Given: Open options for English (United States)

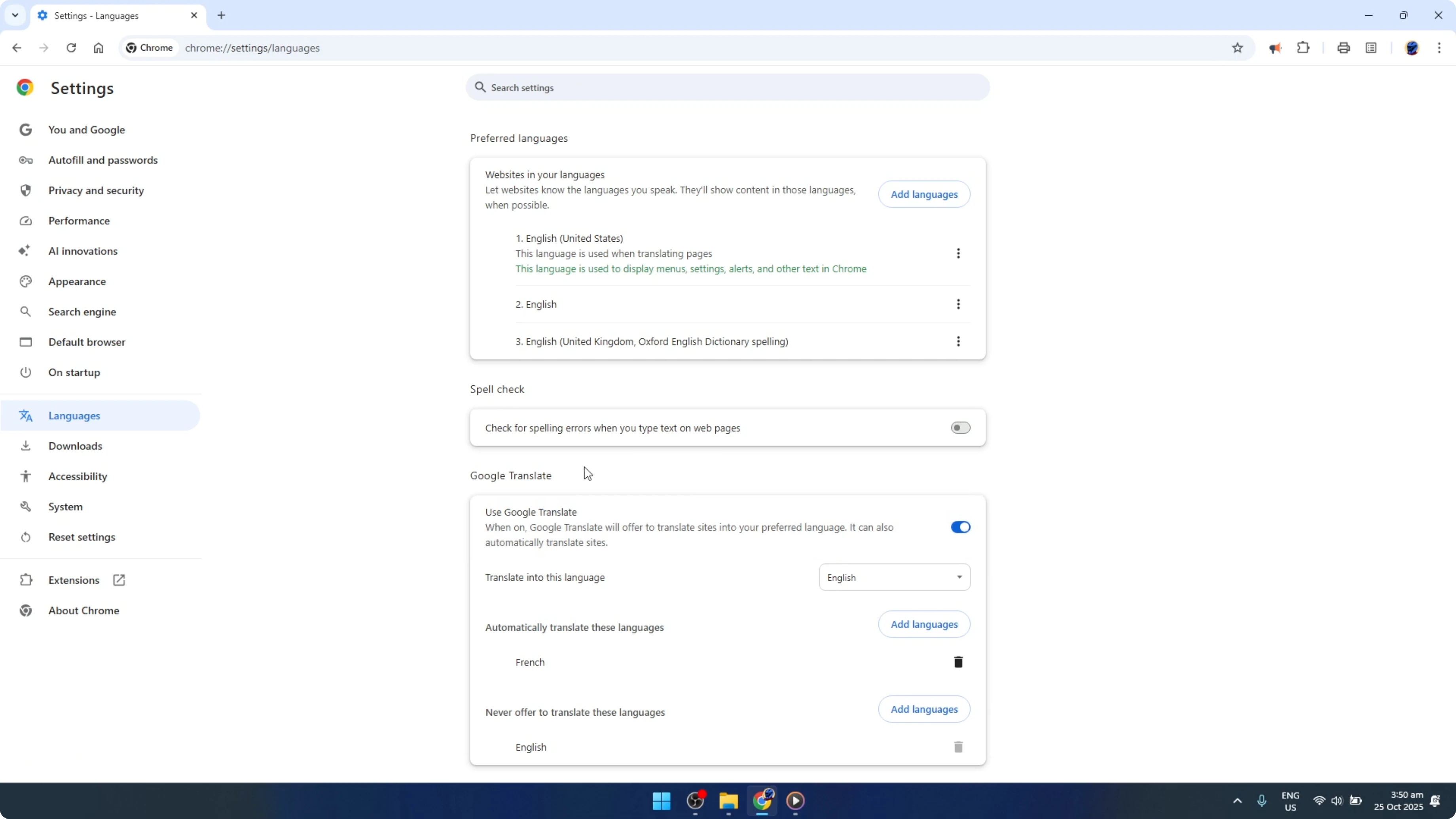Looking at the screenshot, I should click(959, 253).
